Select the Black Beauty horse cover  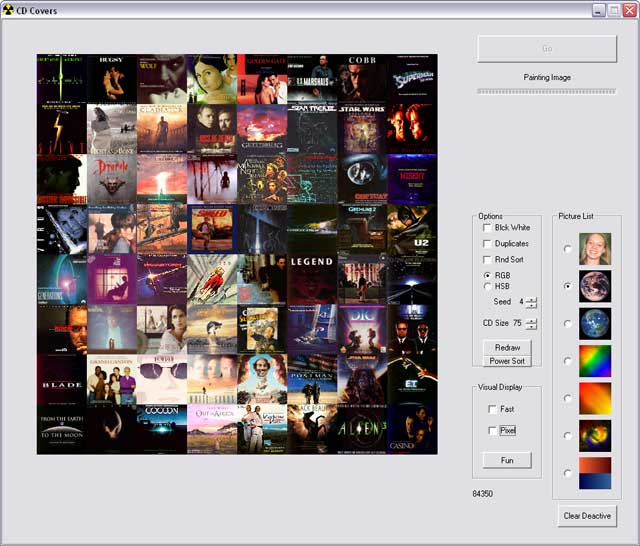(x=312, y=429)
